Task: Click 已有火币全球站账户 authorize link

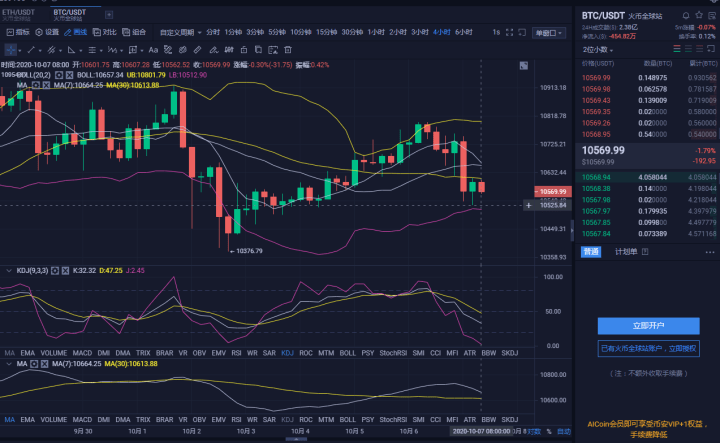Action: point(647,348)
